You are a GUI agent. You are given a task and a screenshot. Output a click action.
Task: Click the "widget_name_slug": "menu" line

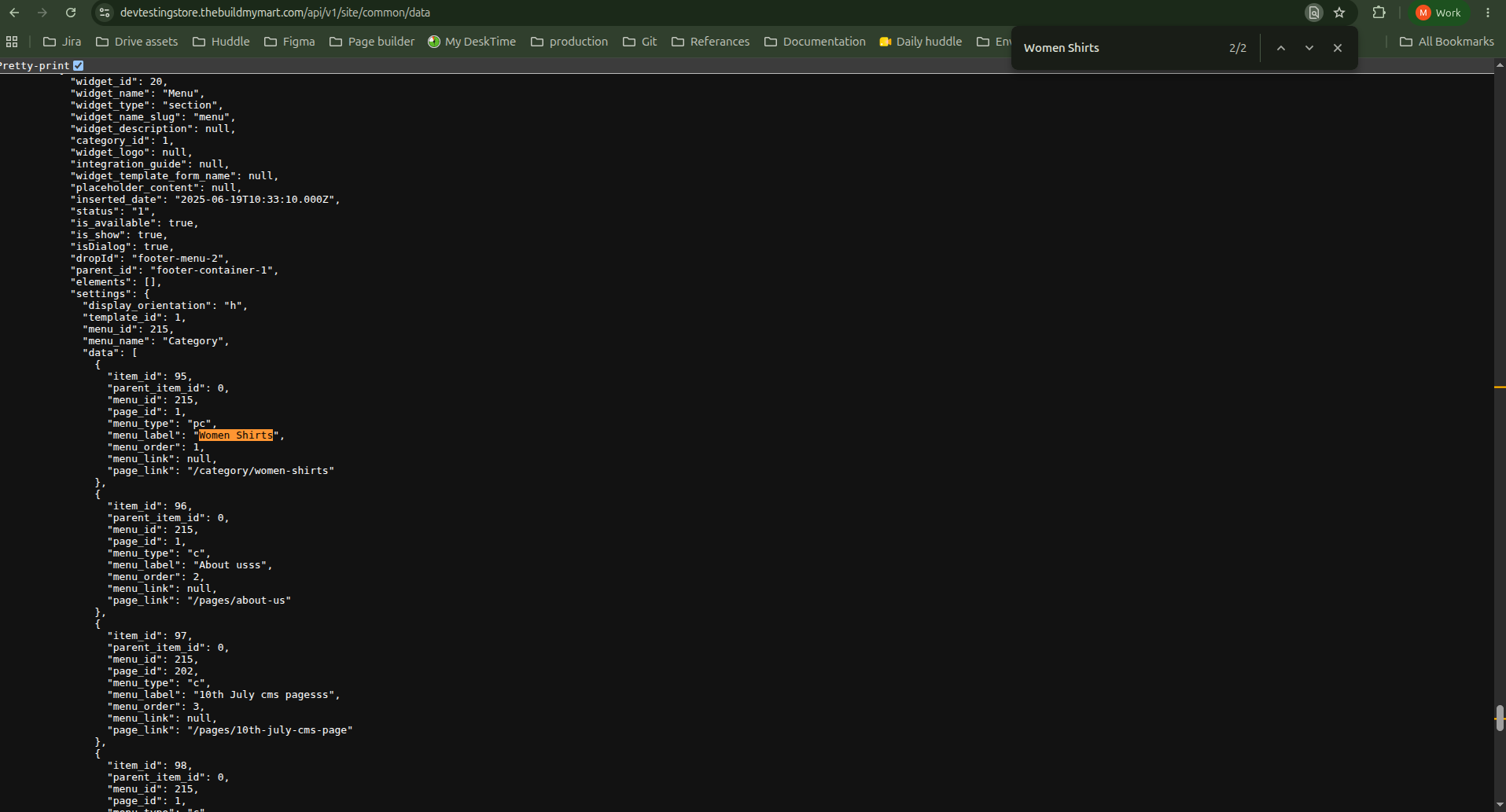(153, 117)
